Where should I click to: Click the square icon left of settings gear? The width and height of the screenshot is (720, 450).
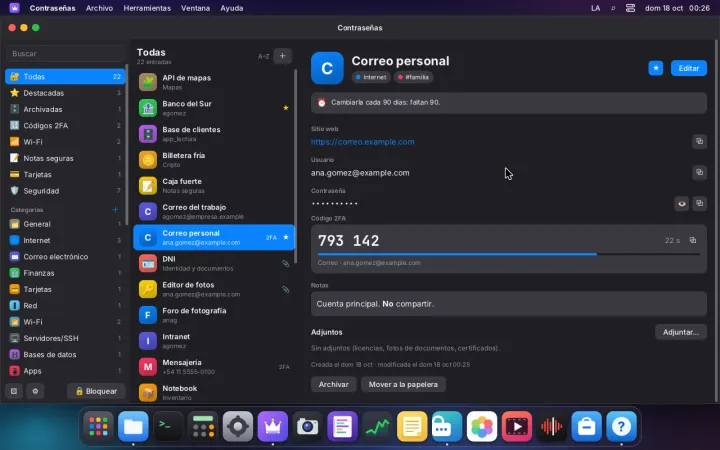[x=14, y=391]
